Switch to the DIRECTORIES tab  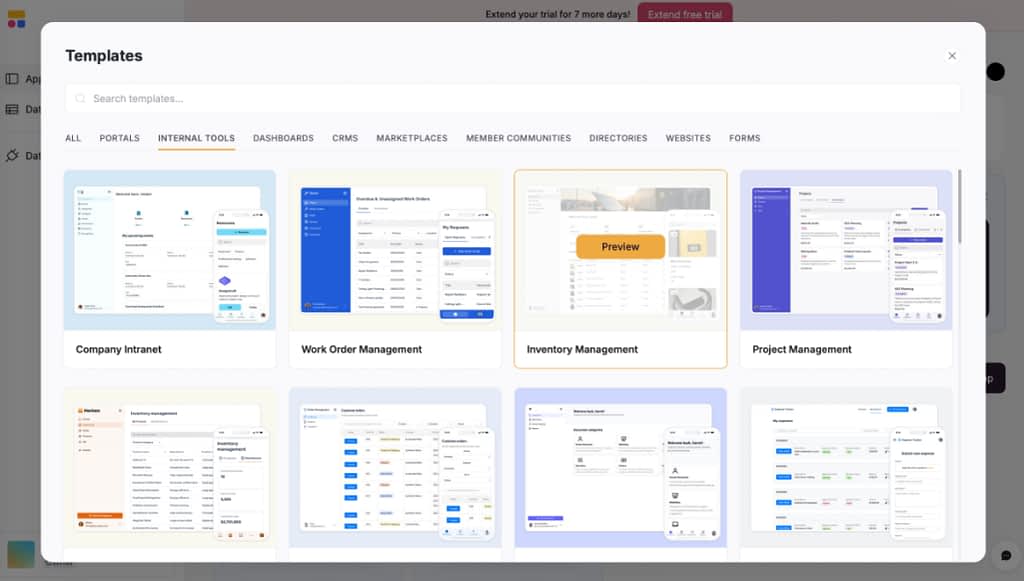click(618, 138)
